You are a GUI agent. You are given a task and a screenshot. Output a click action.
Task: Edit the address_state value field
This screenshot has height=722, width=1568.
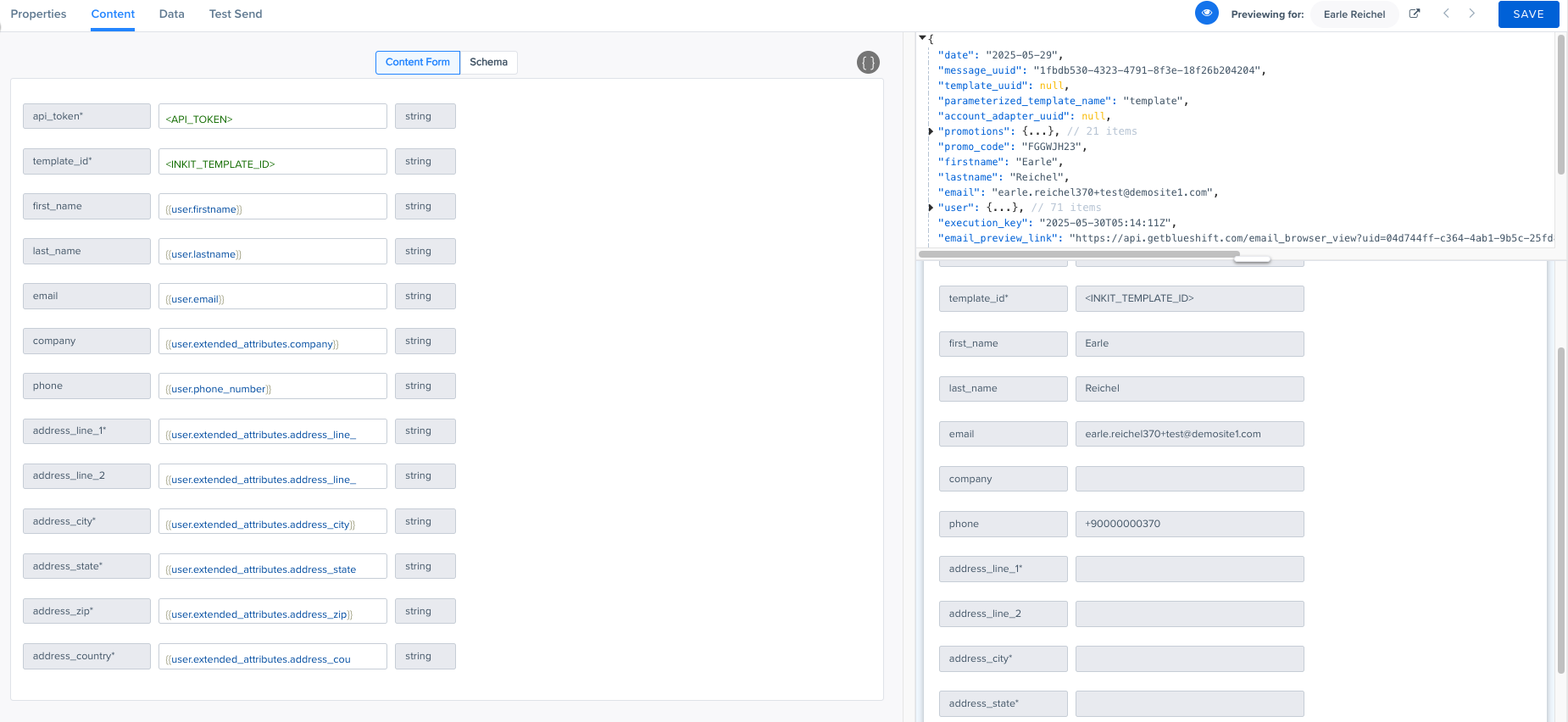273,566
